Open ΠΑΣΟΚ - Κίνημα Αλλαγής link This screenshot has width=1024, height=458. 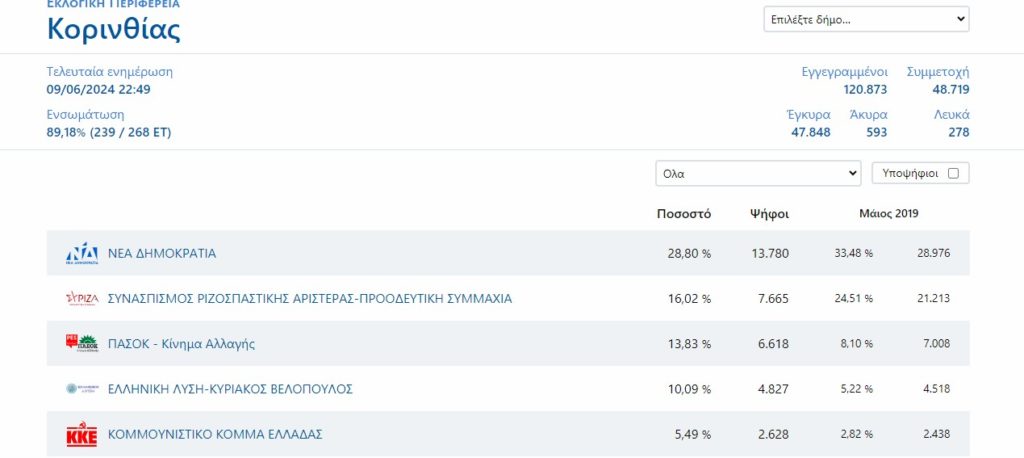(181, 344)
